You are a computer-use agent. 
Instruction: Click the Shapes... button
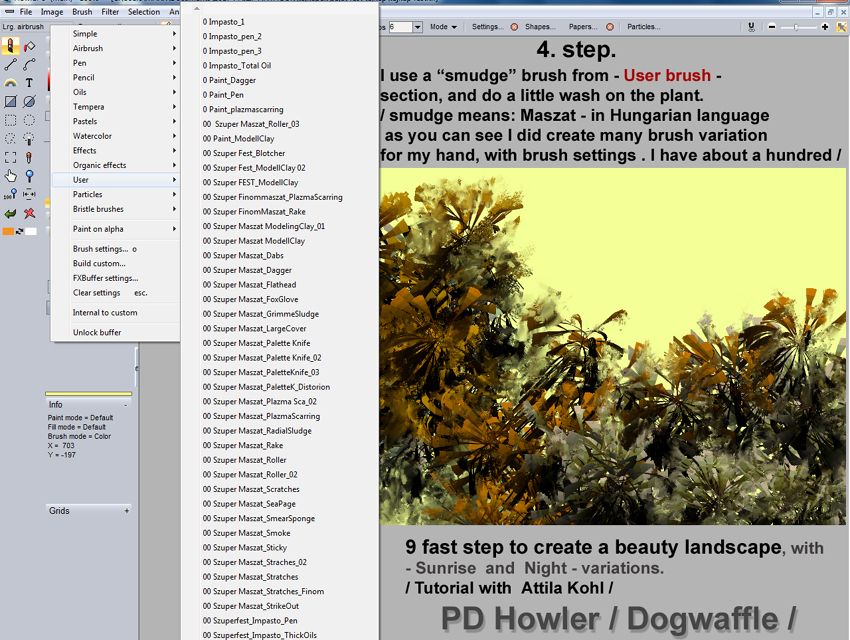[x=540, y=27]
